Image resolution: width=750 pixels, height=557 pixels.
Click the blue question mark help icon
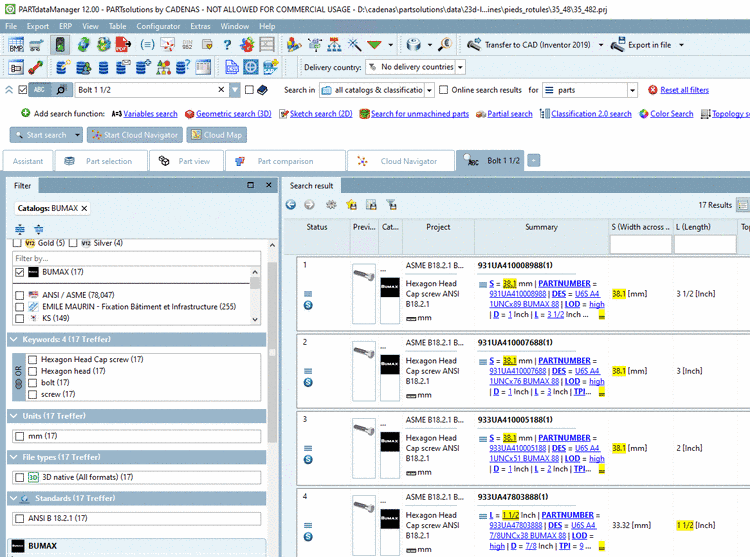click(227, 45)
